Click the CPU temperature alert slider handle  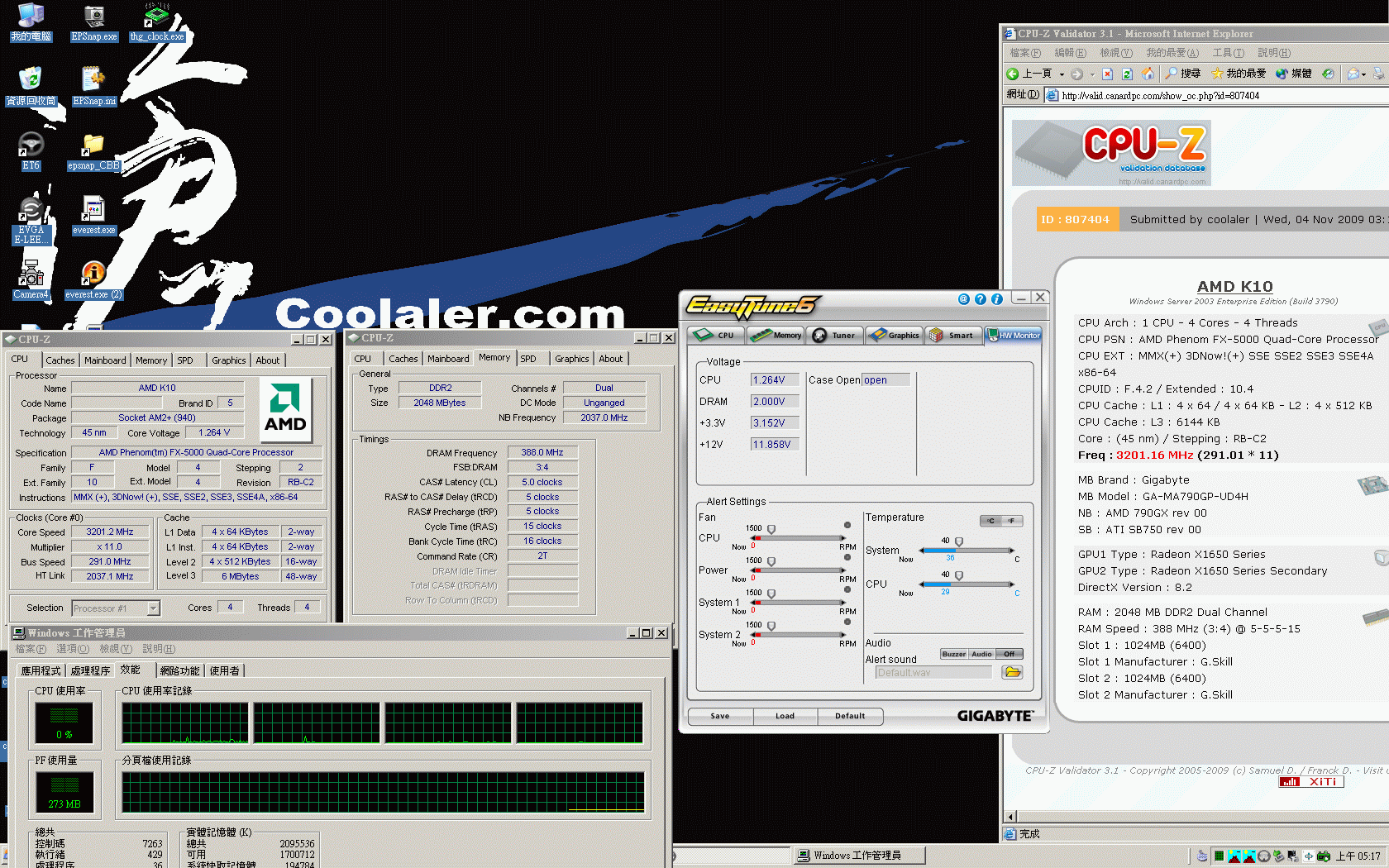[x=959, y=575]
